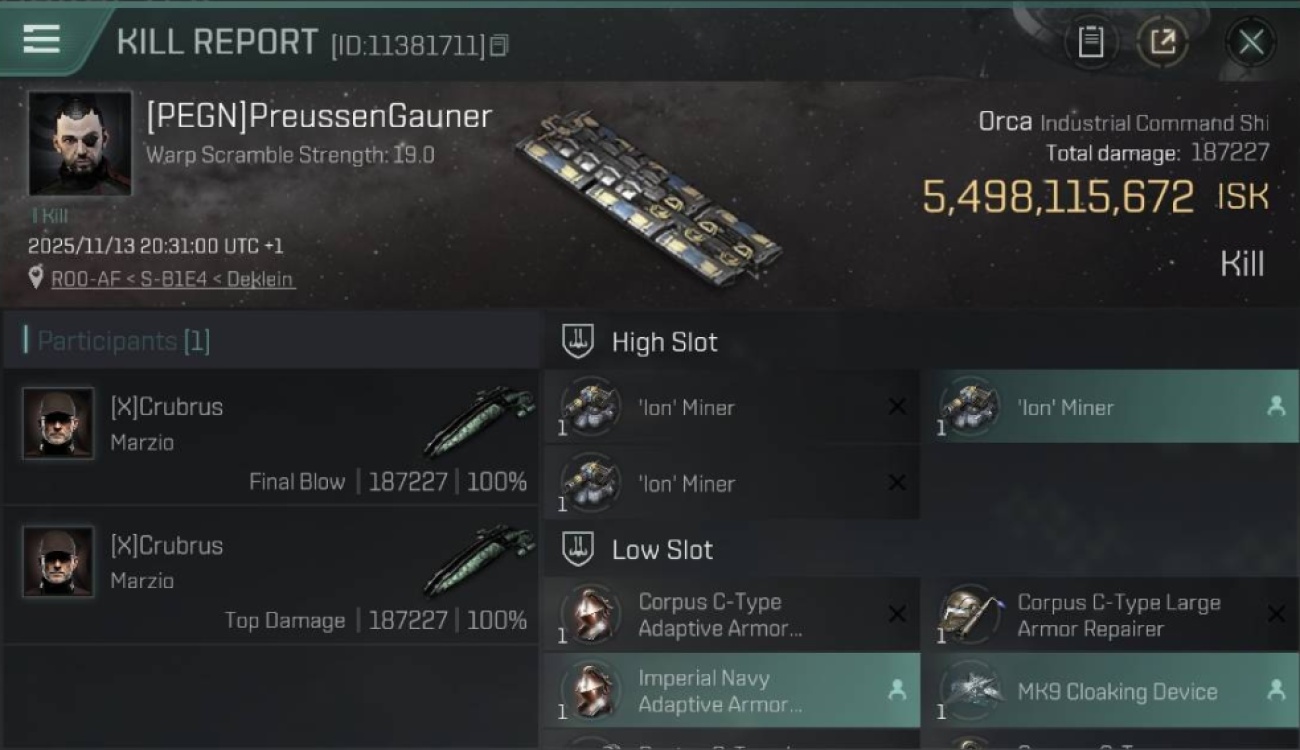The height and width of the screenshot is (750, 1300).
Task: Select Corpus C-Type Large Armor Repairer
Action: coord(1108,615)
